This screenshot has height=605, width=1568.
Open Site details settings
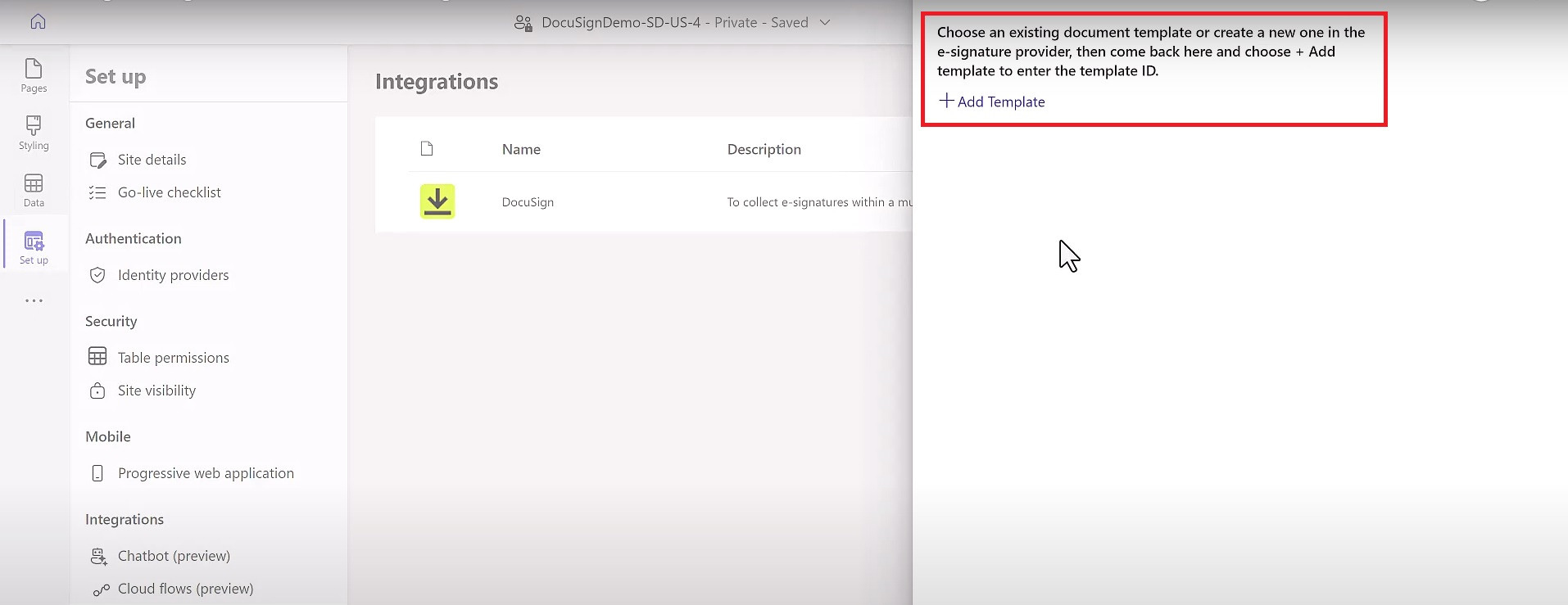click(x=152, y=160)
